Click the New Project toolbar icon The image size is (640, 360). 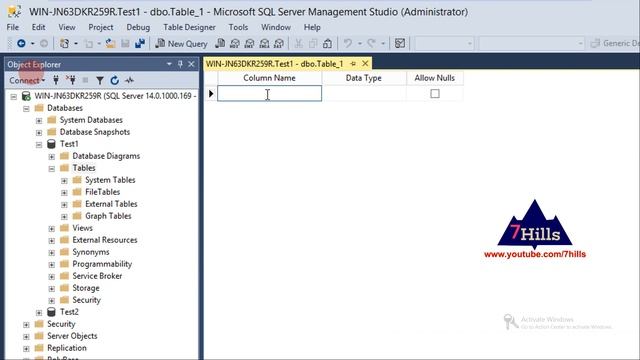(x=64, y=43)
